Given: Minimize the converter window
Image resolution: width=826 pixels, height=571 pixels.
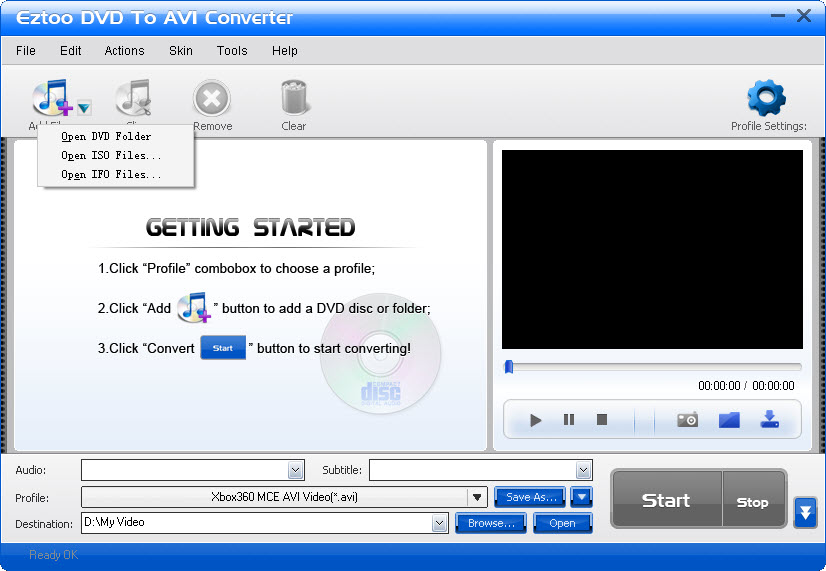Looking at the screenshot, I should (778, 16).
